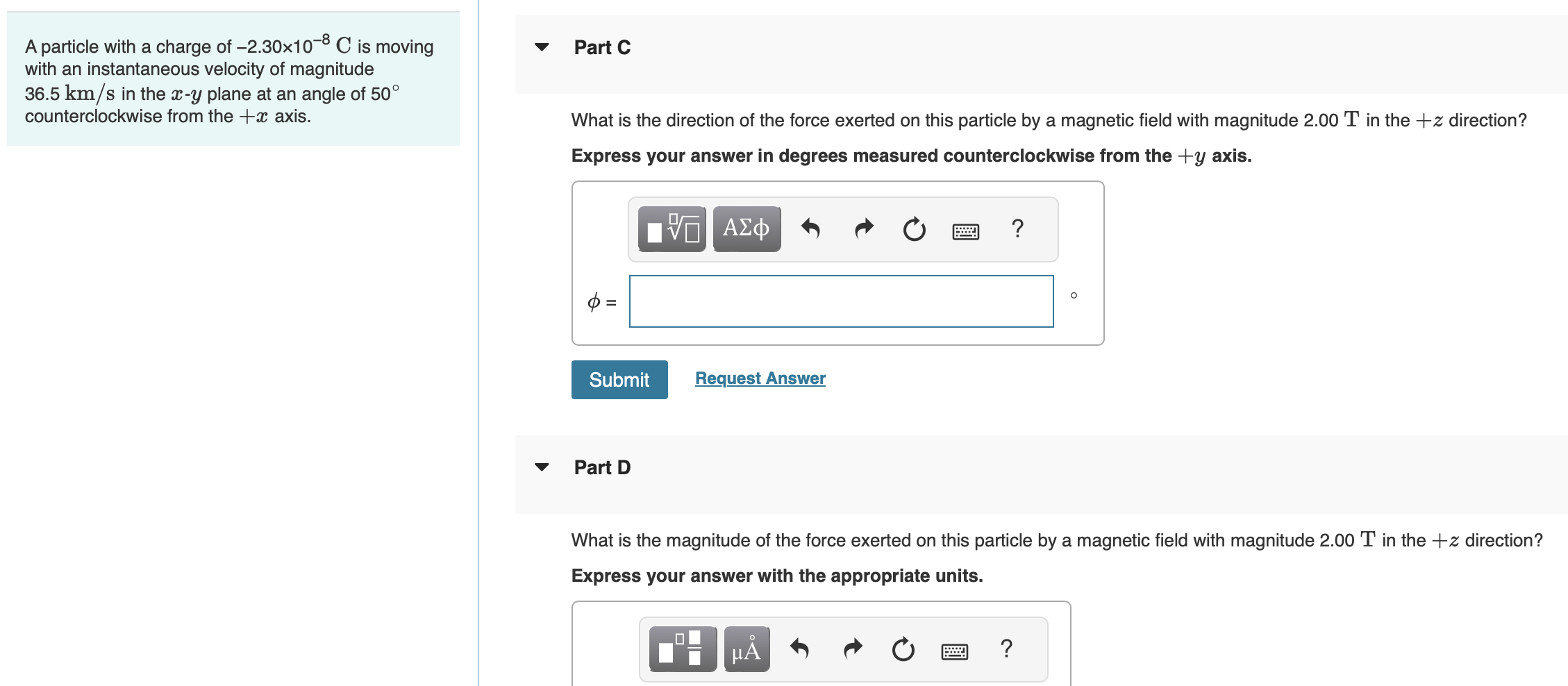Reset the Part C answer field
Viewport: 1568px width, 686px height.
913,228
